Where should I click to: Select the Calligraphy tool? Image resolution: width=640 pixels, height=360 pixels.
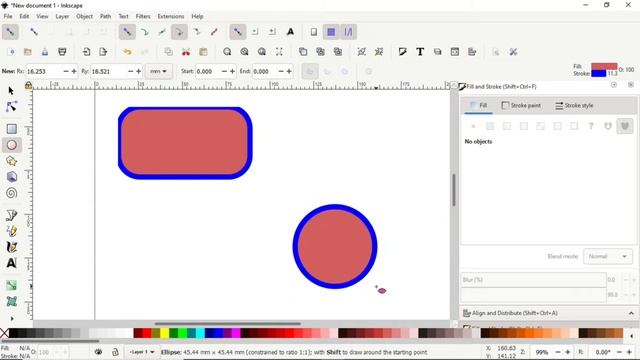point(11,247)
